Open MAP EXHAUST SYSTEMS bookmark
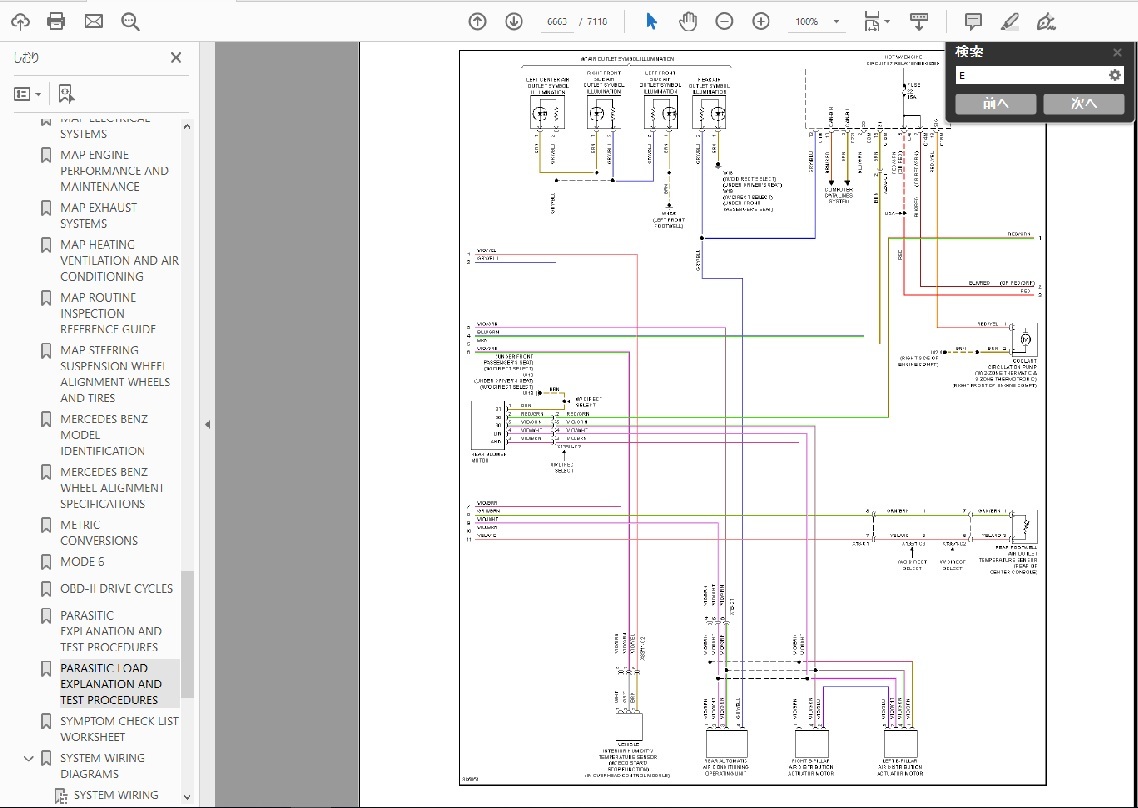 (x=98, y=216)
